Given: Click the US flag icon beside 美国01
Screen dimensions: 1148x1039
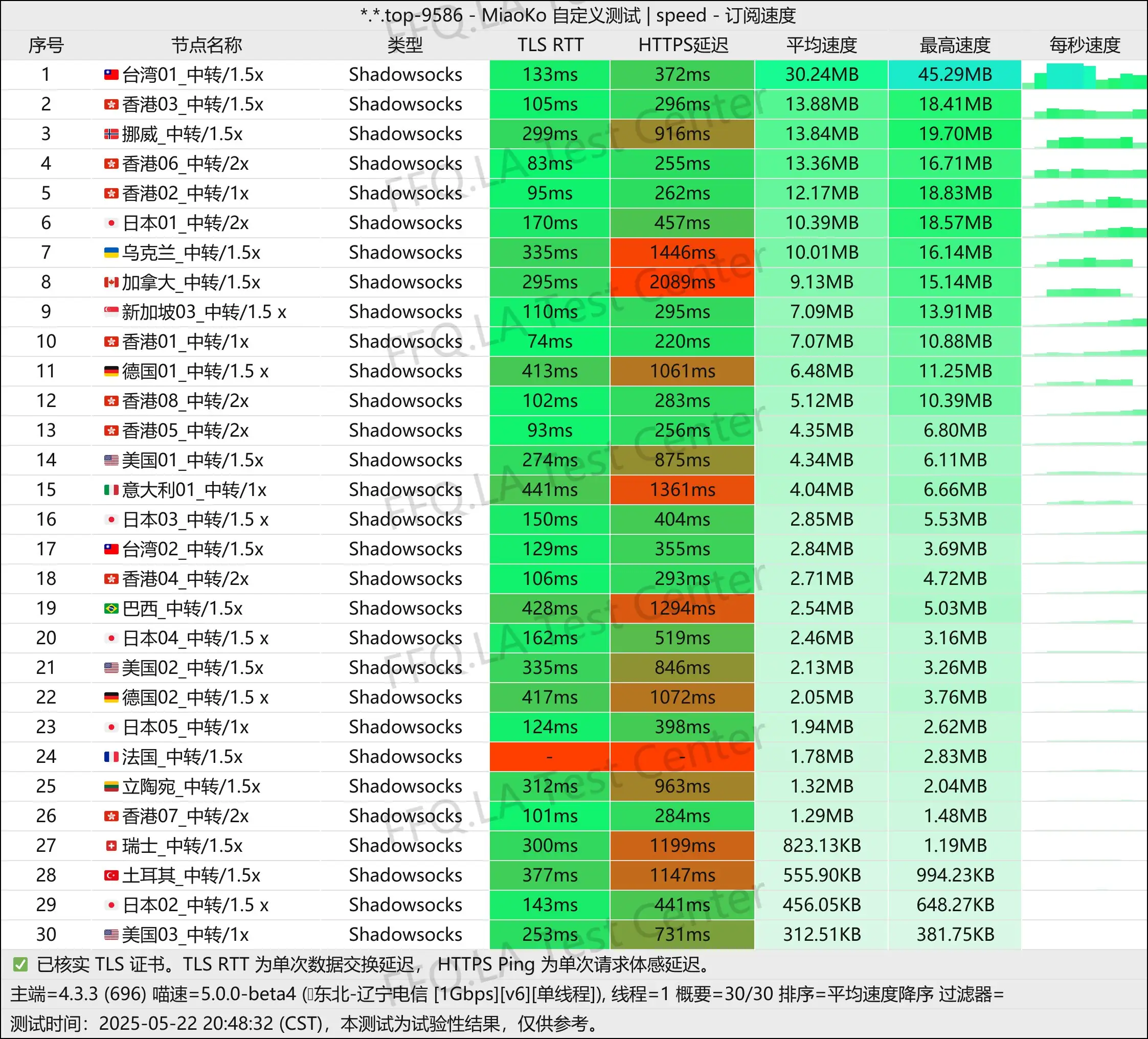Looking at the screenshot, I should 111,460.
